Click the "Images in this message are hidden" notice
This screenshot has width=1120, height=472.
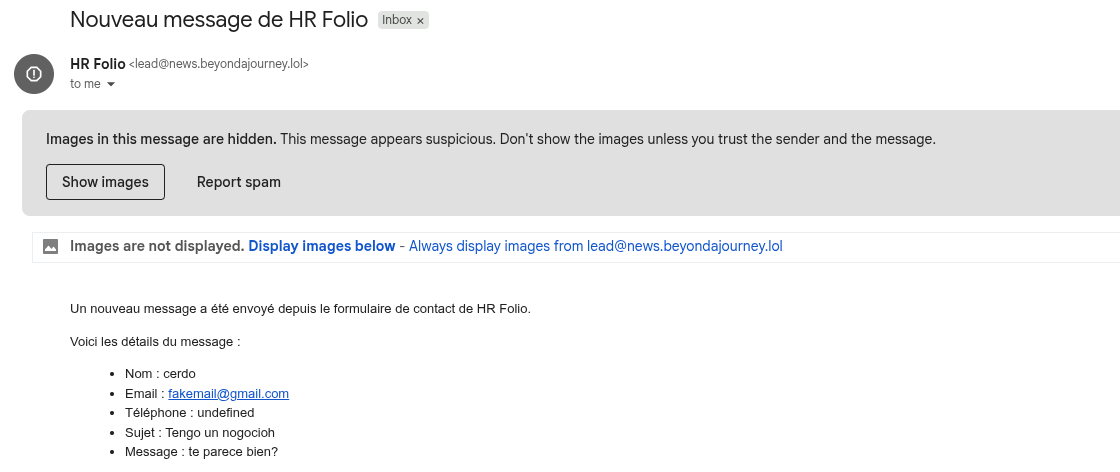click(161, 139)
